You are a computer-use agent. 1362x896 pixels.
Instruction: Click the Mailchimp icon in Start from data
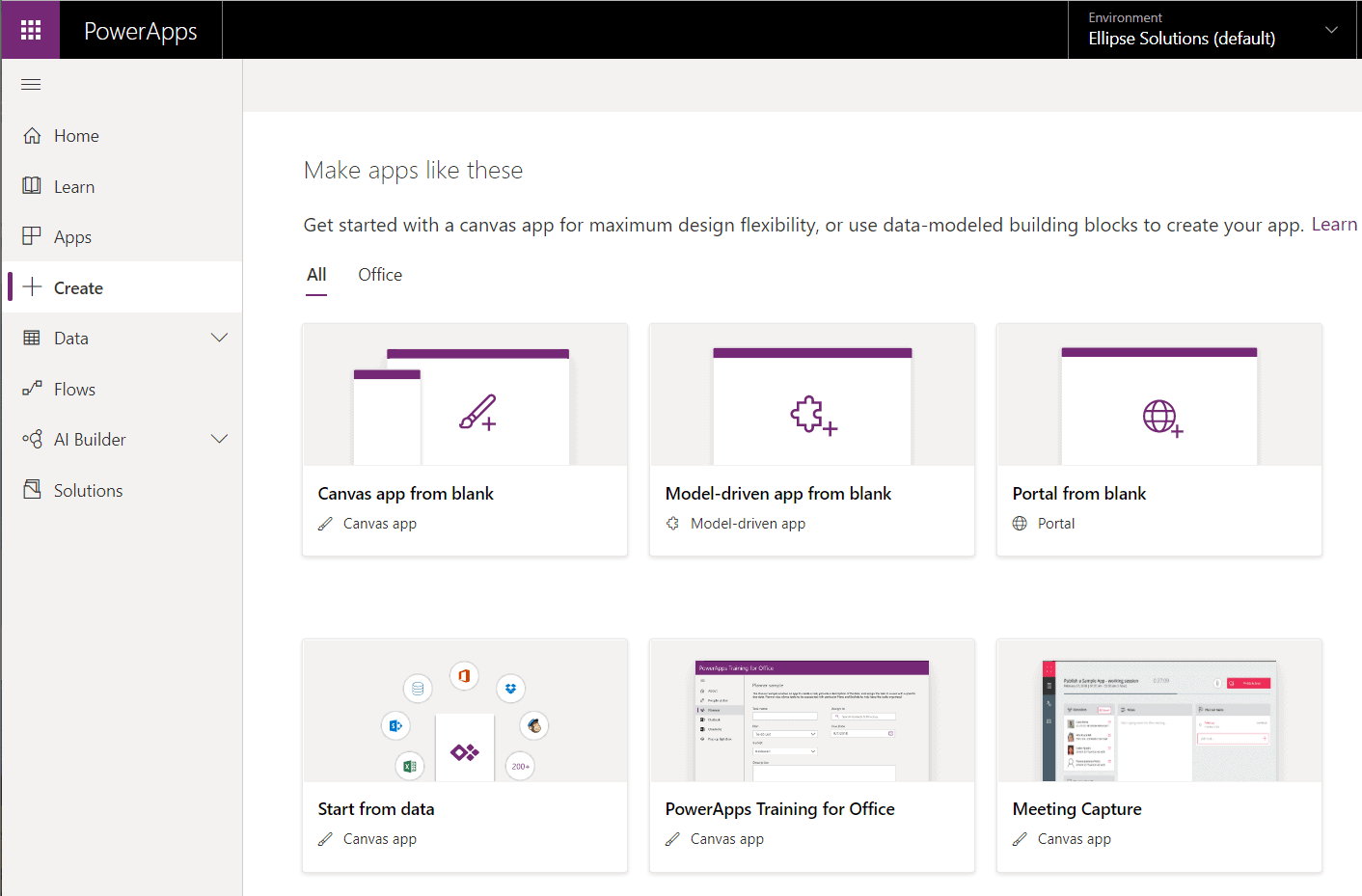coord(533,725)
